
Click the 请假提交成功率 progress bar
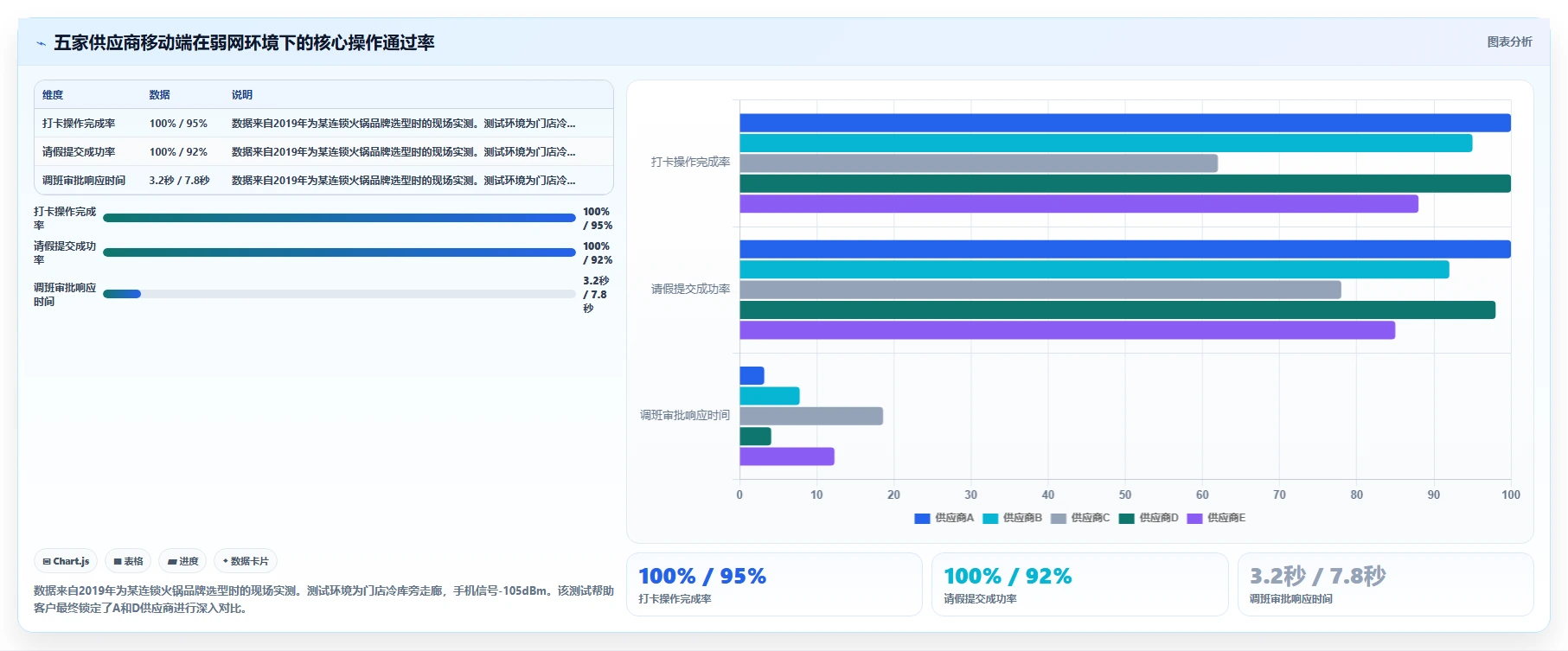(339, 252)
